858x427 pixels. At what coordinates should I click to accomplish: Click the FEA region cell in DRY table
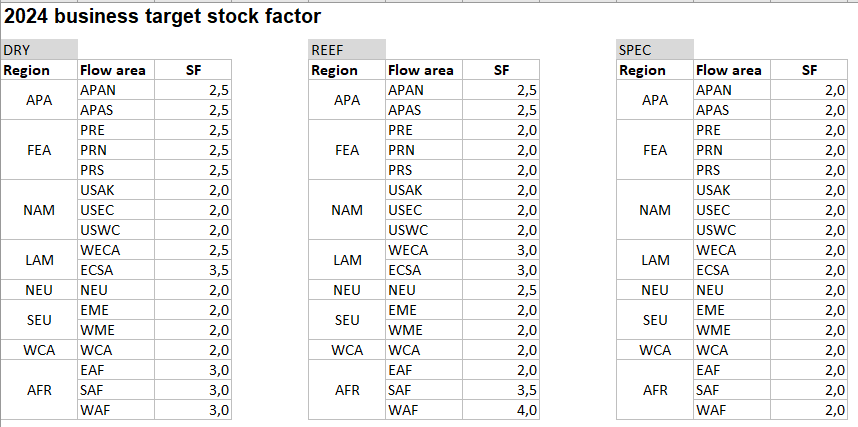click(x=39, y=150)
